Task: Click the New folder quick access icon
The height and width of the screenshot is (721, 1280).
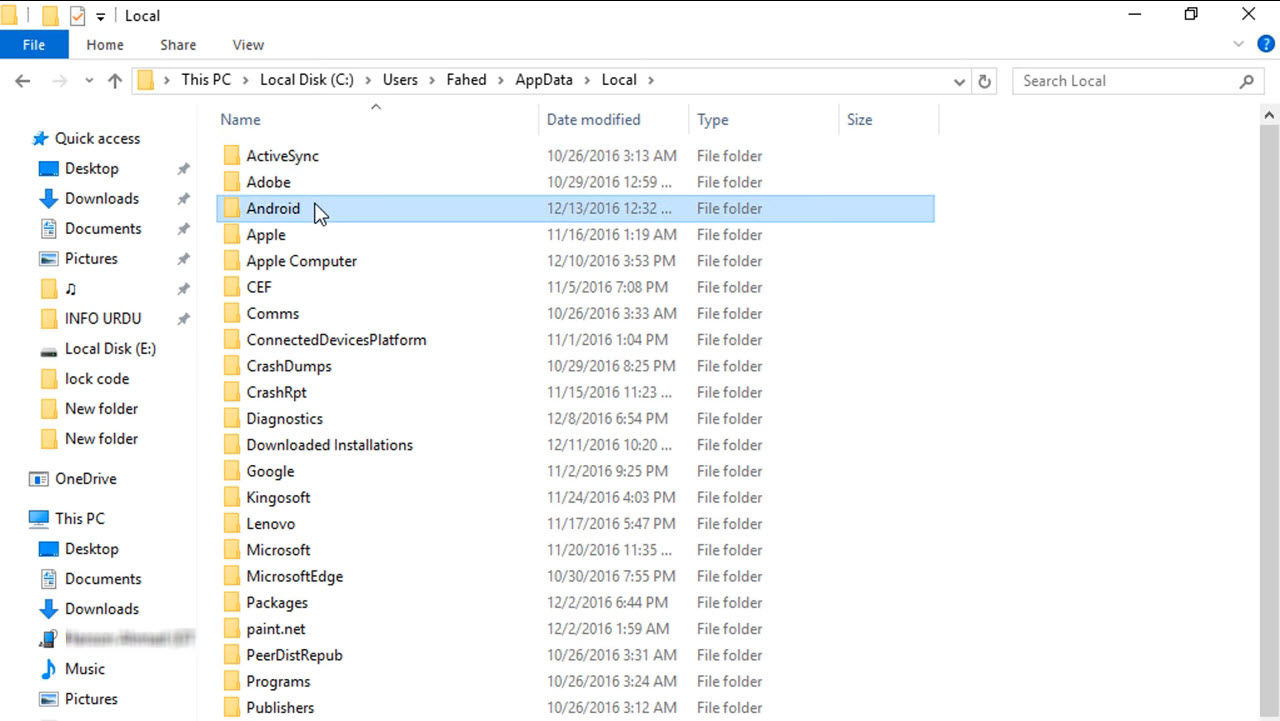Action: click(x=49, y=16)
